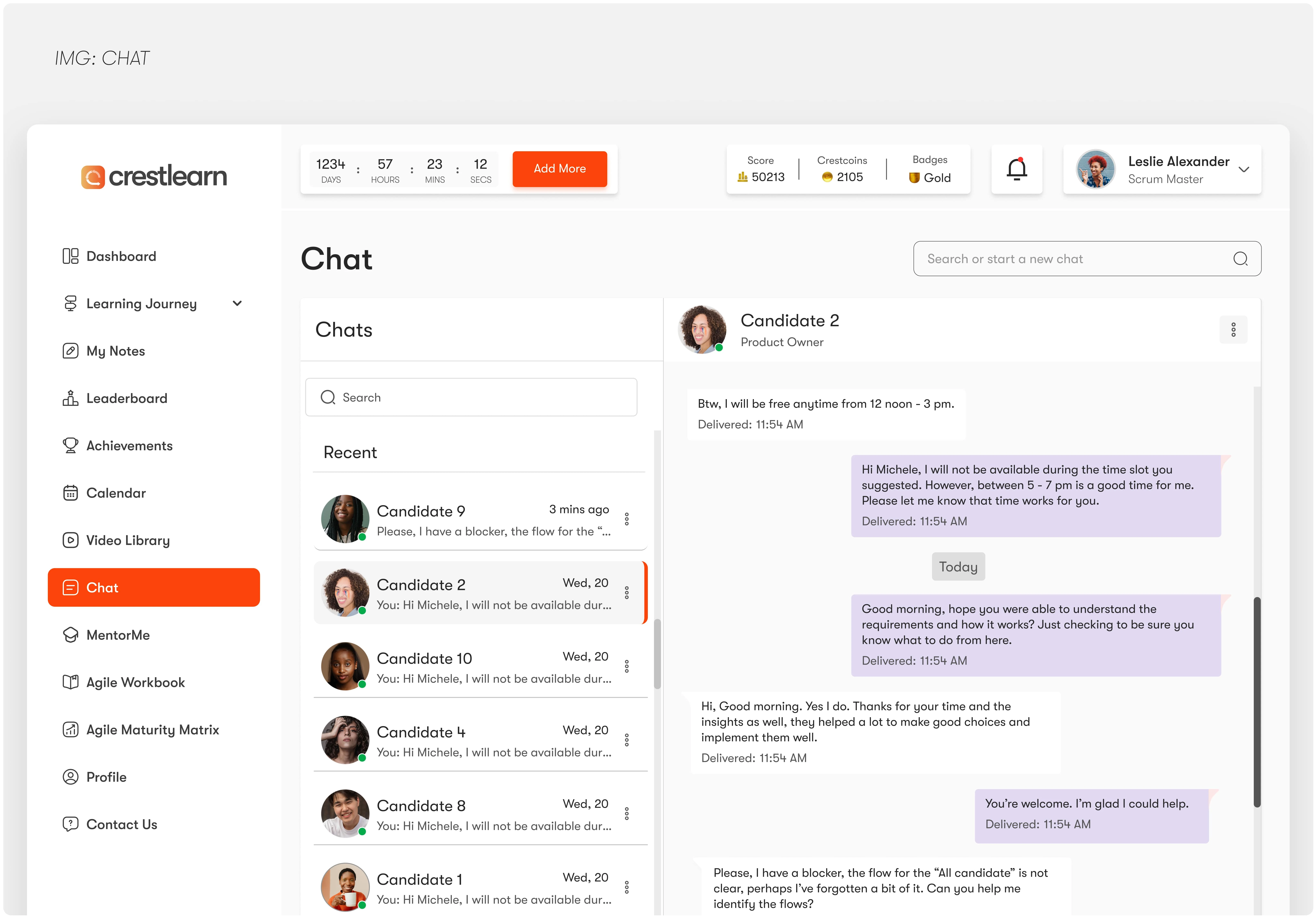Open the Candidate 4 conversation
The image size is (1316, 918).
(x=480, y=740)
